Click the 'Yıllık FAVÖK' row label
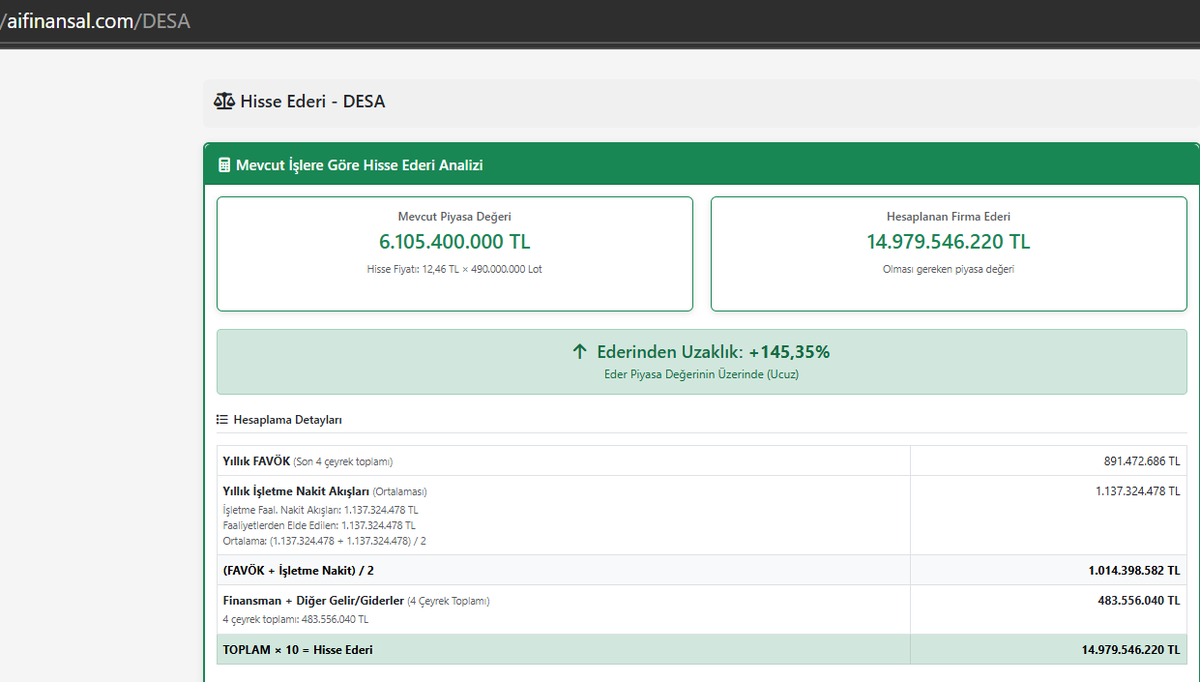The image size is (1200, 682). click(256, 461)
